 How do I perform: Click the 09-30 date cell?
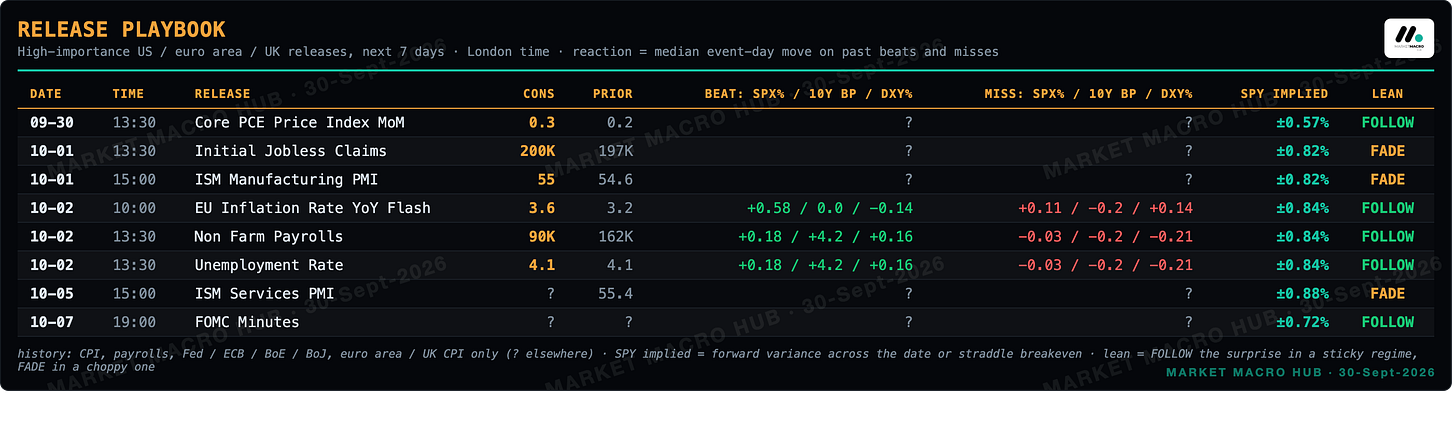tap(52, 123)
